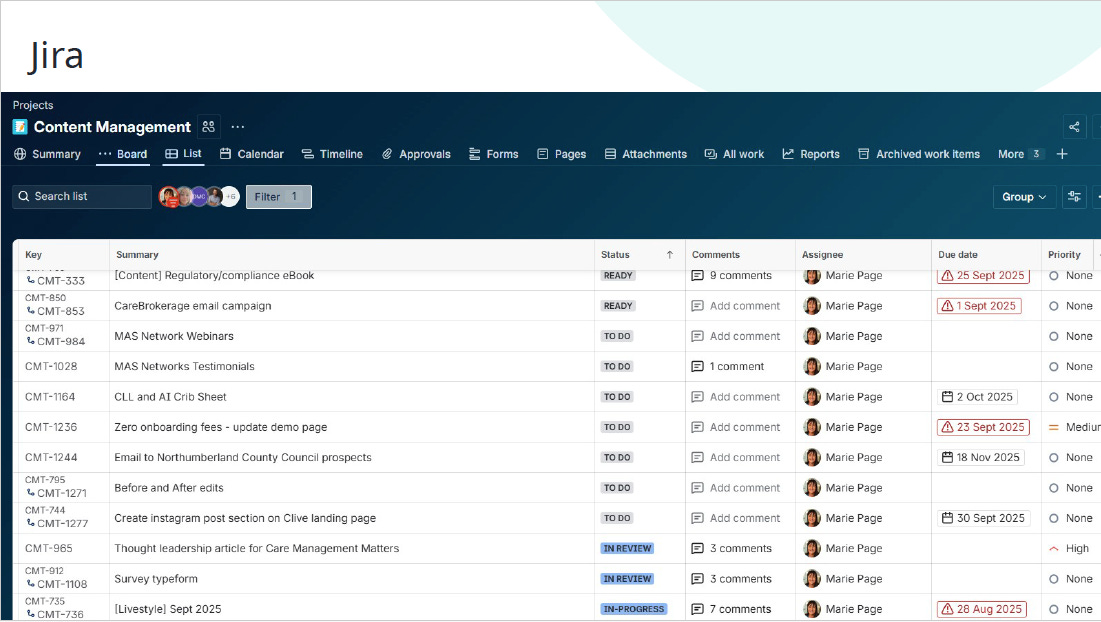Open the Group dropdown
The height and width of the screenshot is (622, 1101).
click(x=1024, y=197)
